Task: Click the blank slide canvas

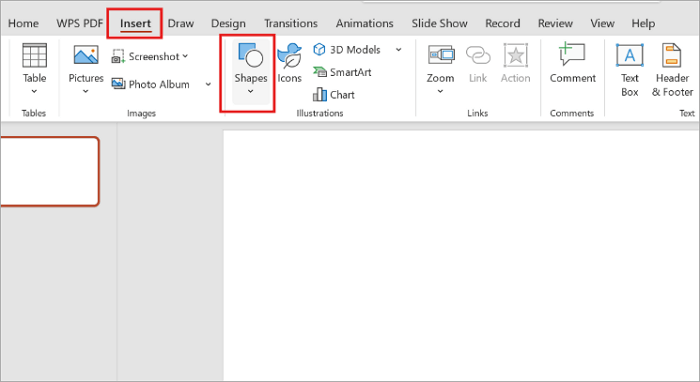Action: click(x=461, y=255)
